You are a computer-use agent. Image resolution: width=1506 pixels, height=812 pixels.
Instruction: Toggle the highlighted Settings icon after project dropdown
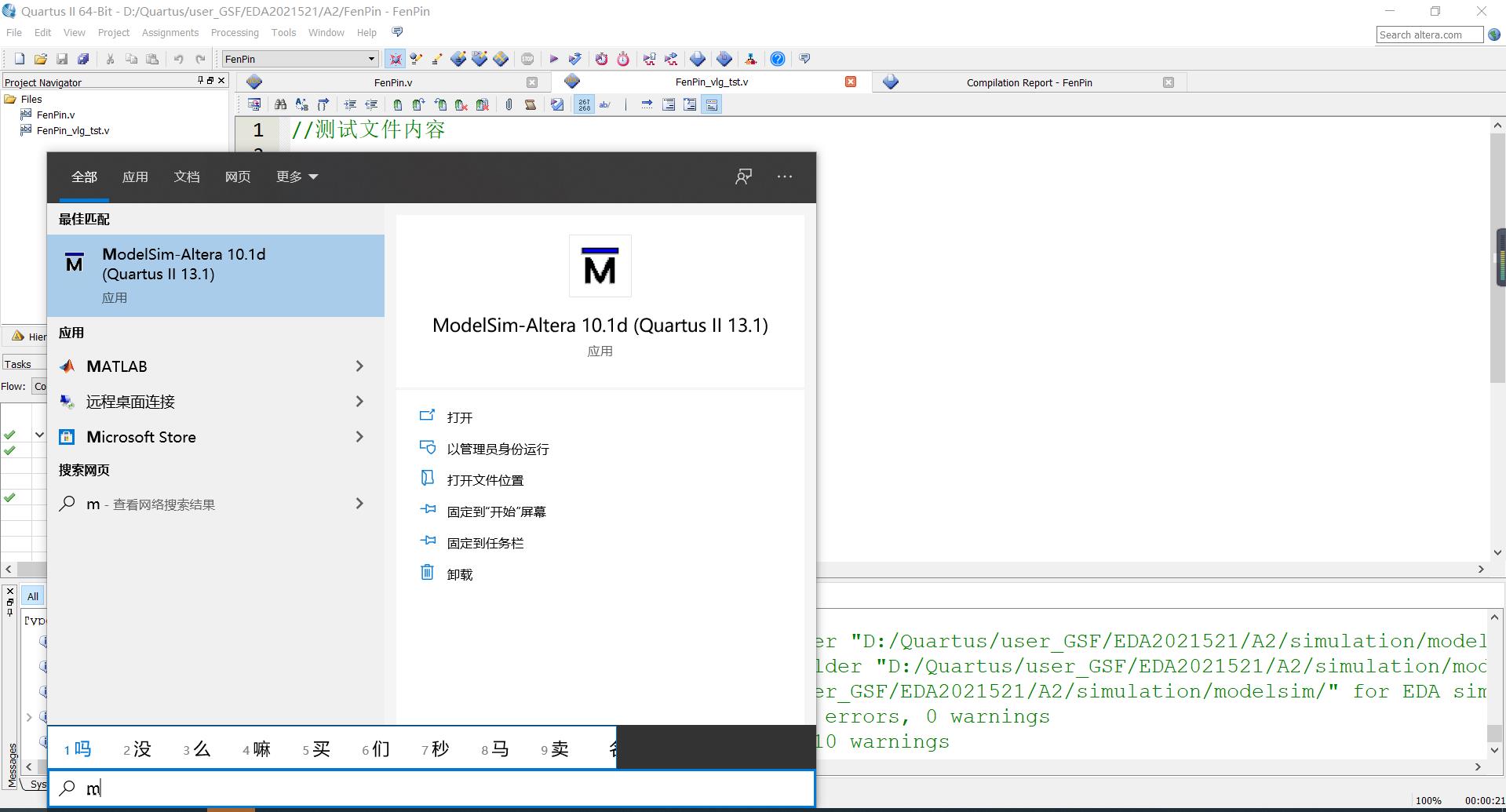[395, 59]
